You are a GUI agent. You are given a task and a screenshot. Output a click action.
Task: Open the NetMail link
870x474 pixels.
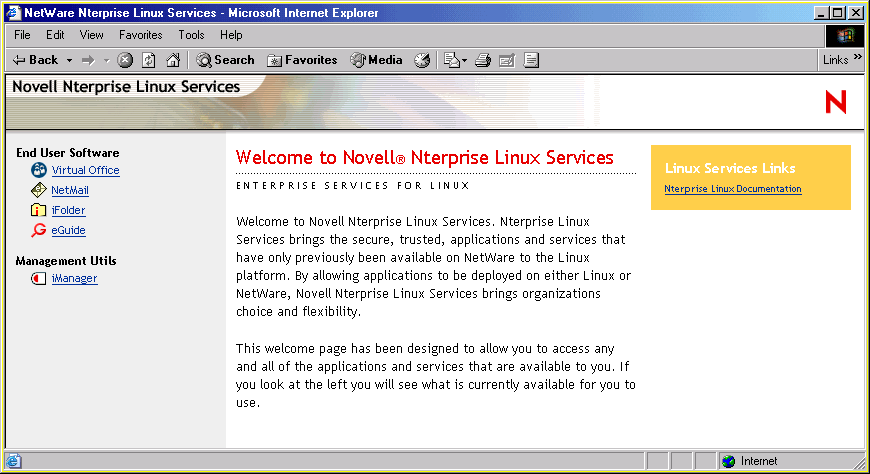pos(70,190)
